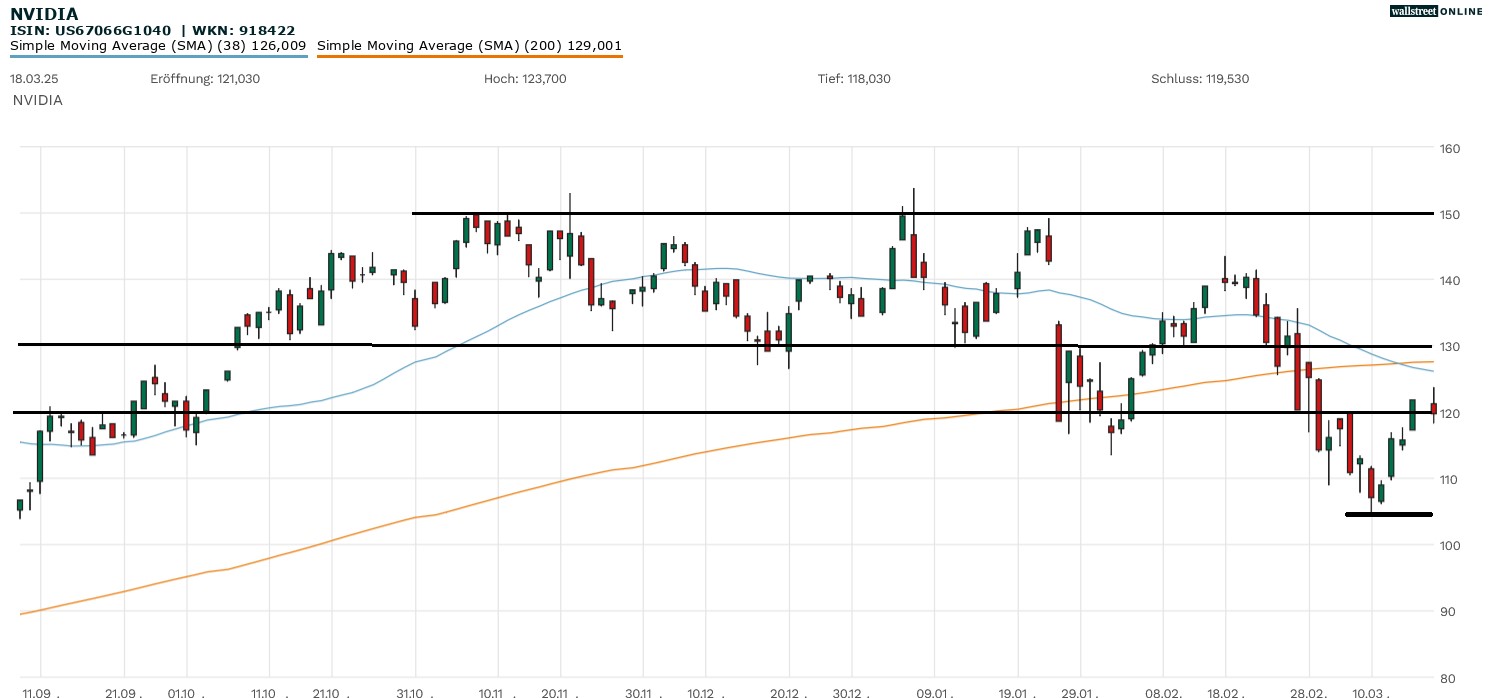Click the ISIN US67066G1040 text
Screen dimensions: 1490x698
[91, 30]
